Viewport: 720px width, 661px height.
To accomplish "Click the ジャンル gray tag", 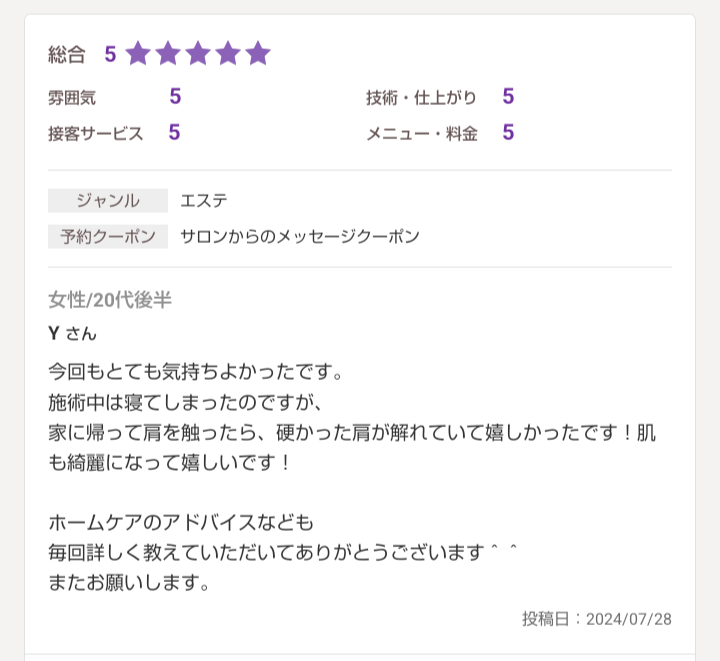I will click(x=108, y=201).
